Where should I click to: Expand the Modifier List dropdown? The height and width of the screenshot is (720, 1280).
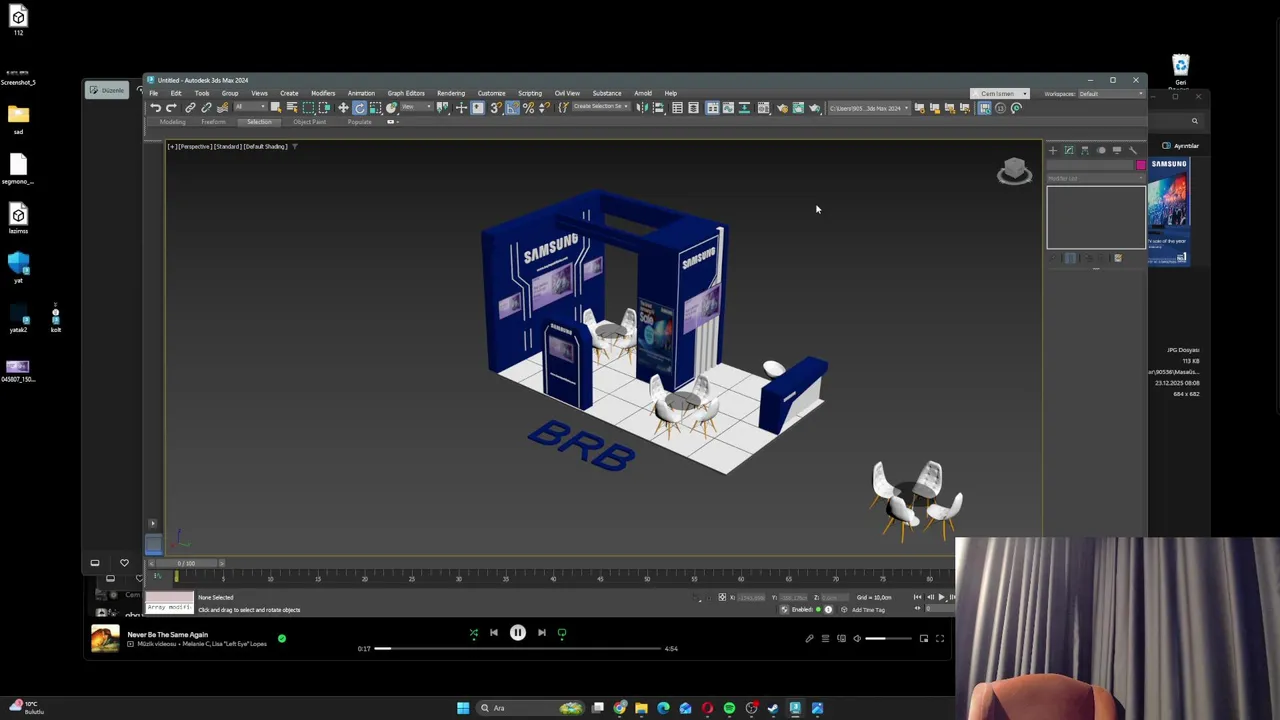click(1096, 178)
